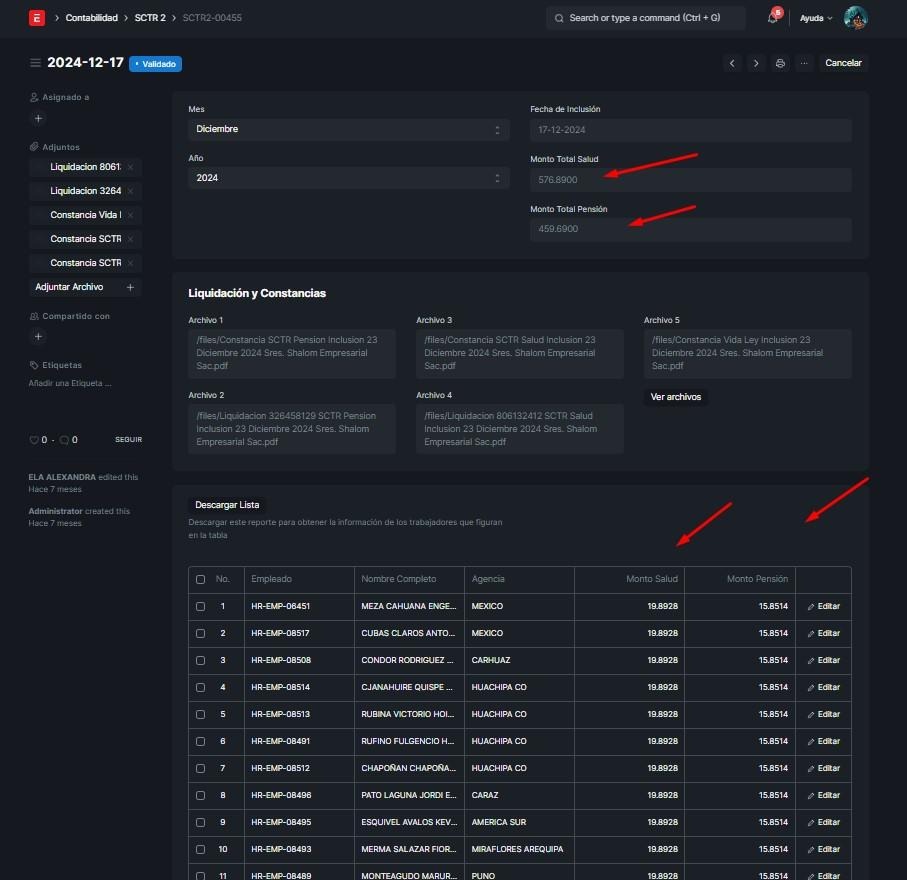Navigate to Contabilidad breadcrumb
This screenshot has width=907, height=880.
pyautogui.click(x=92, y=18)
